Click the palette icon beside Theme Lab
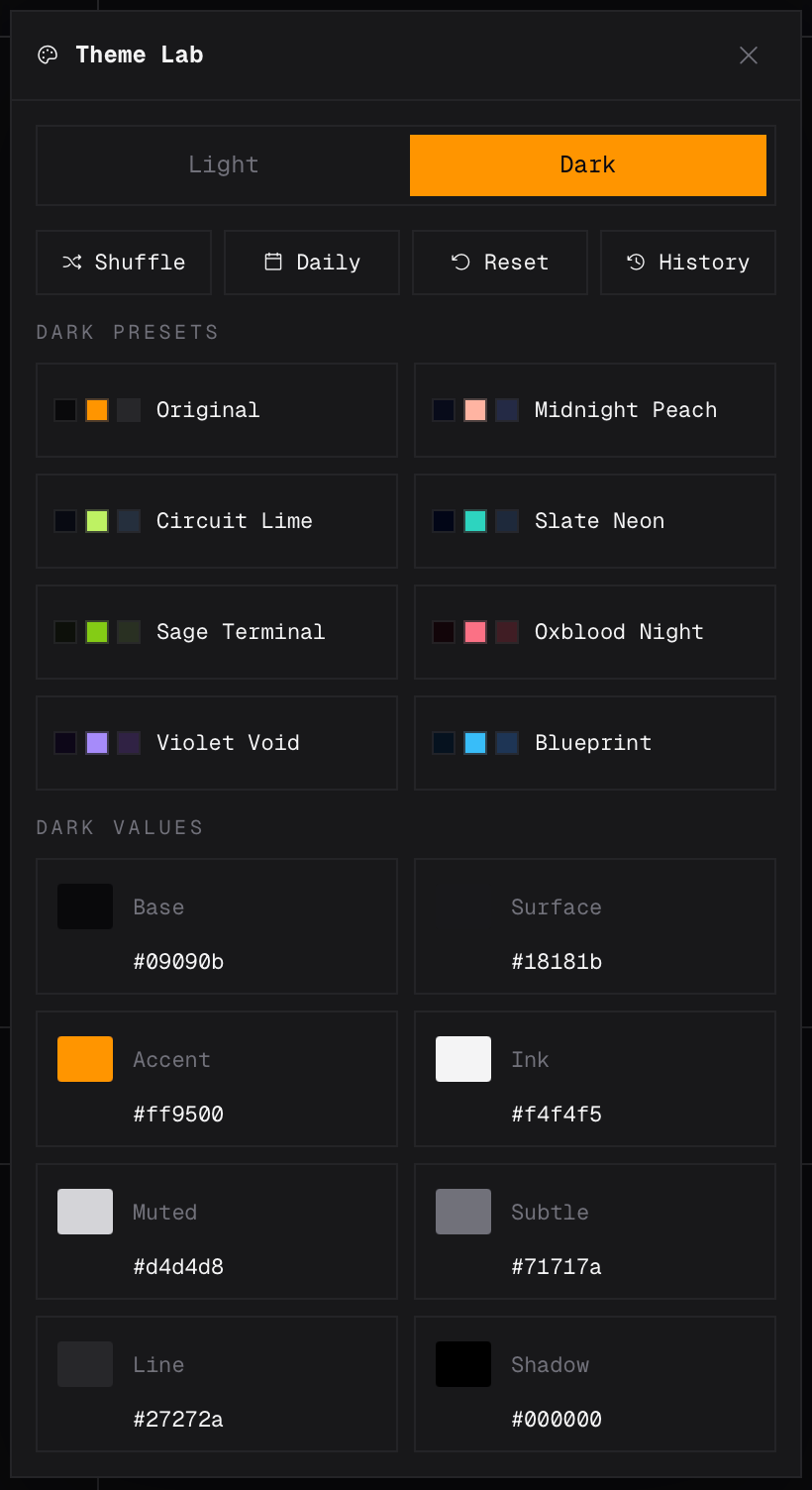This screenshot has height=1490, width=812. click(48, 55)
